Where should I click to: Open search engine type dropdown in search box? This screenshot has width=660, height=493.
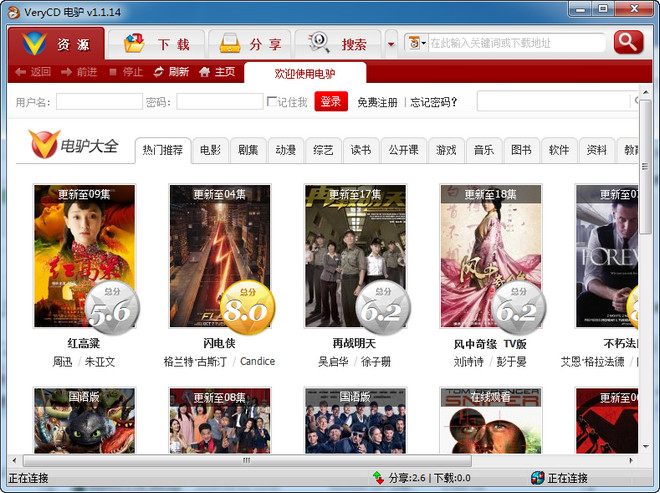[417, 43]
